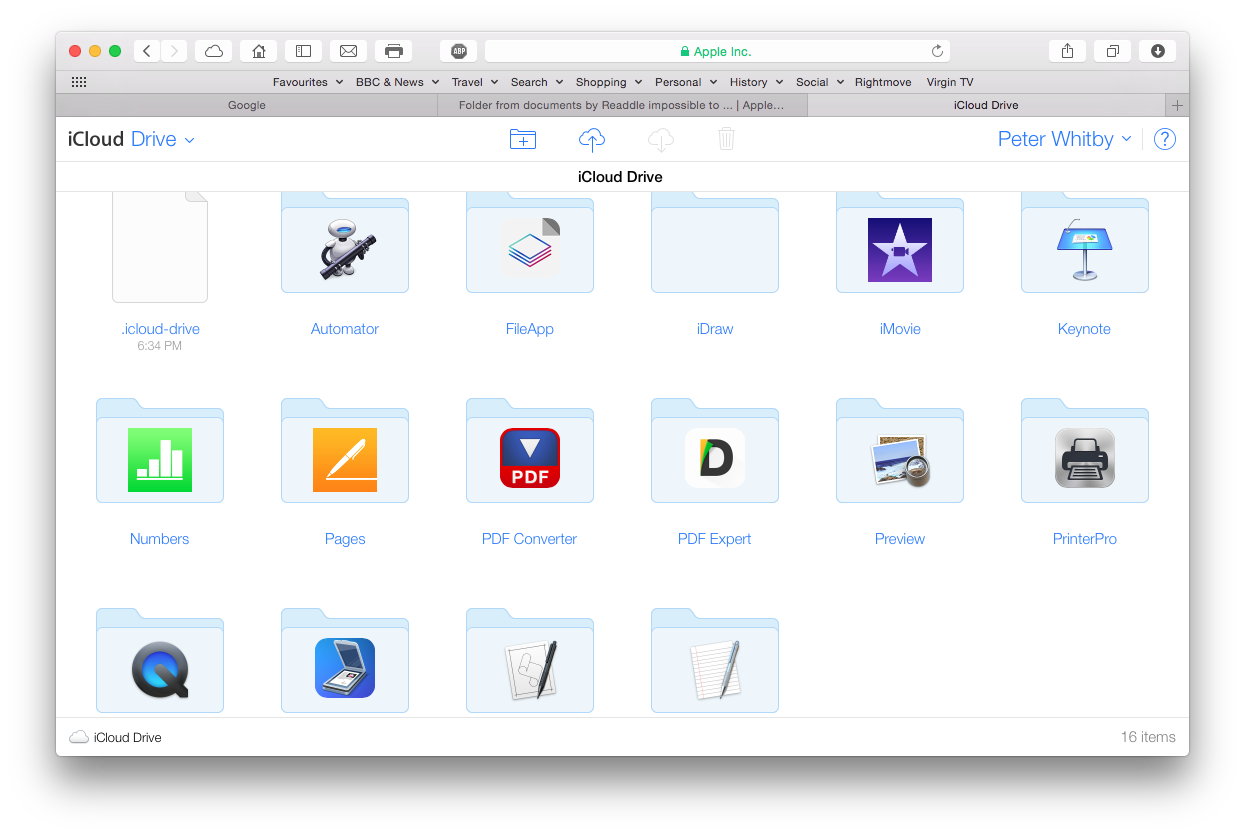1245x836 pixels.
Task: Click the Mail envelope toolbar button
Action: click(x=348, y=51)
